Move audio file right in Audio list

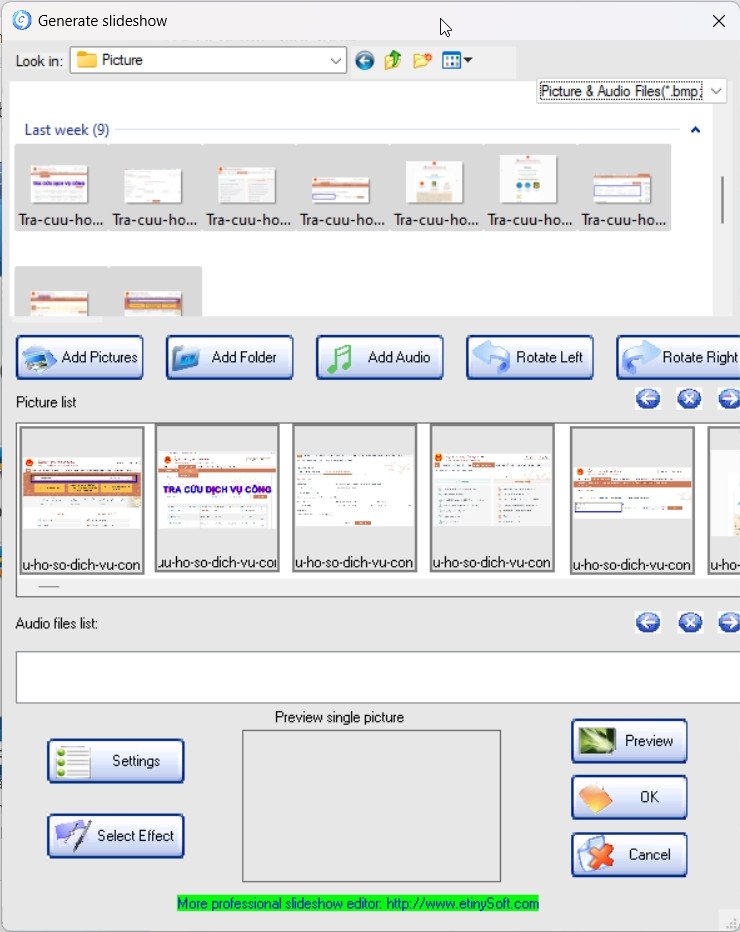[729, 622]
